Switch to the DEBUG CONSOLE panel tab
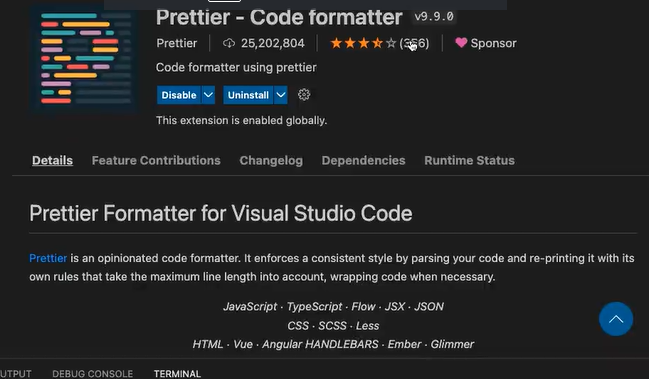Screen dimensions: 649x379 [x=92, y=374]
